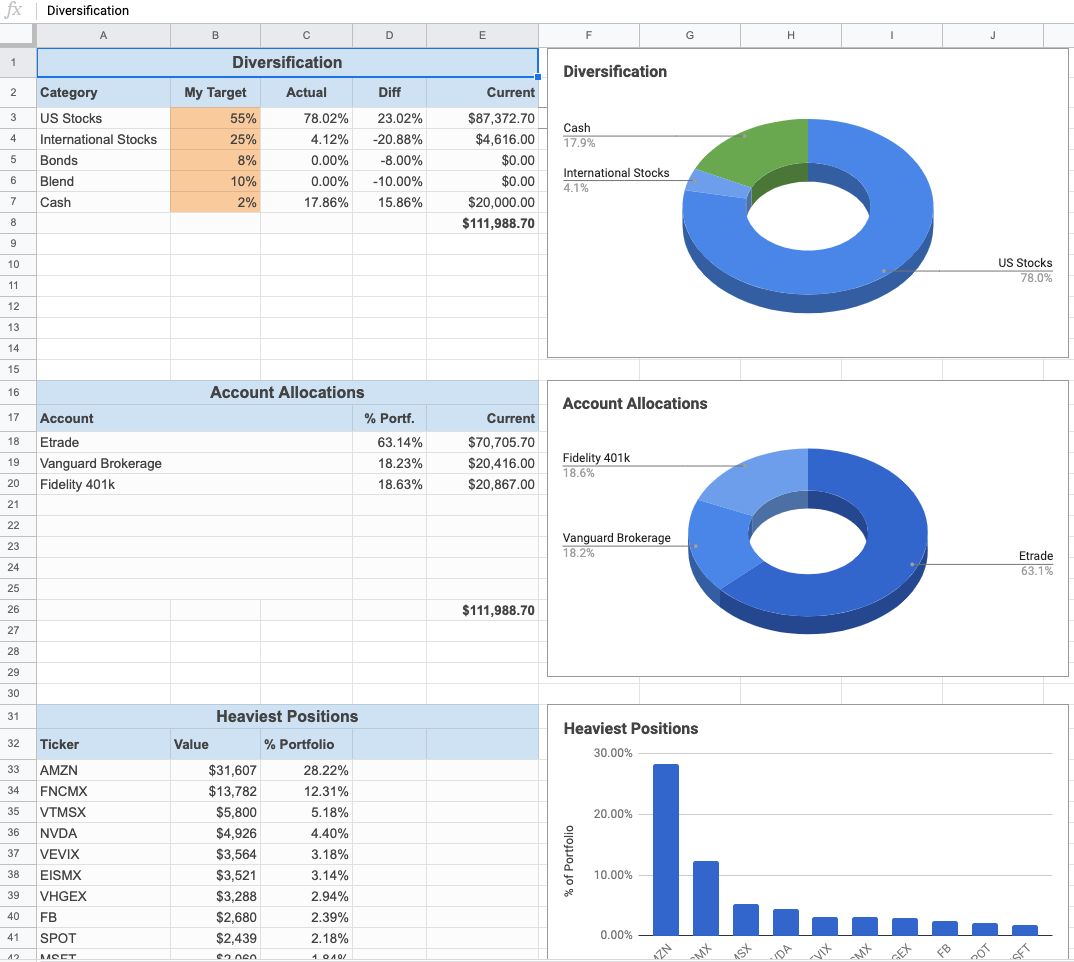Select column G header

[690, 35]
